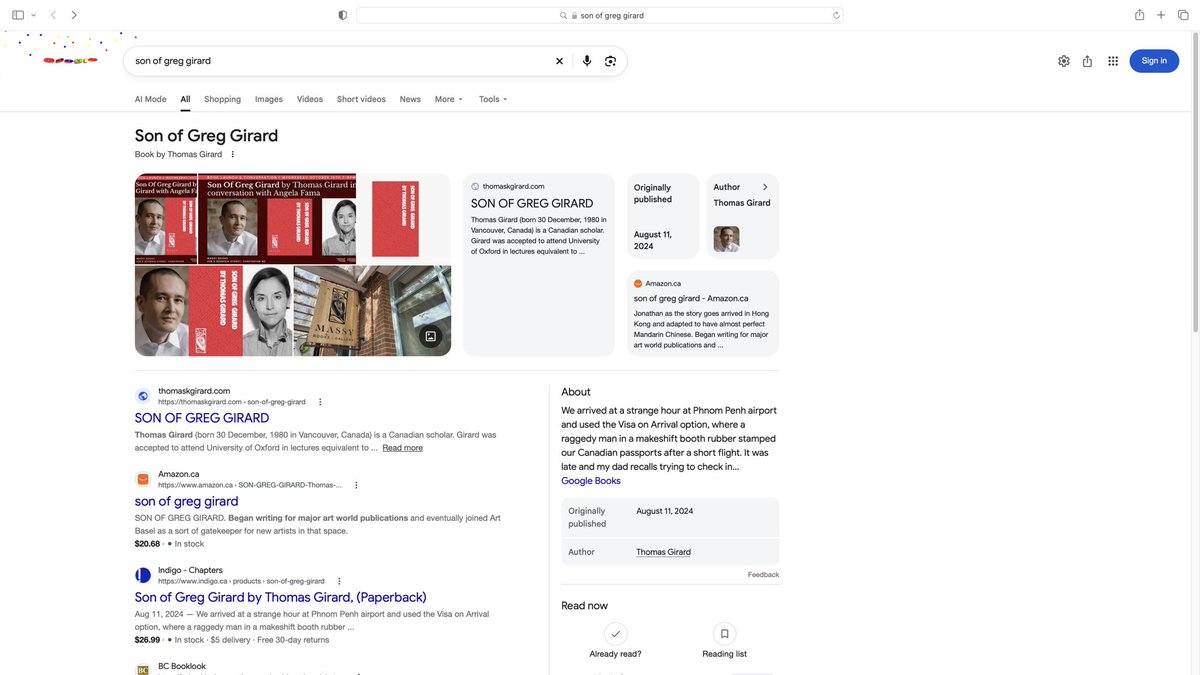Click the Feedback link
The width and height of the screenshot is (1200, 675).
[763, 575]
